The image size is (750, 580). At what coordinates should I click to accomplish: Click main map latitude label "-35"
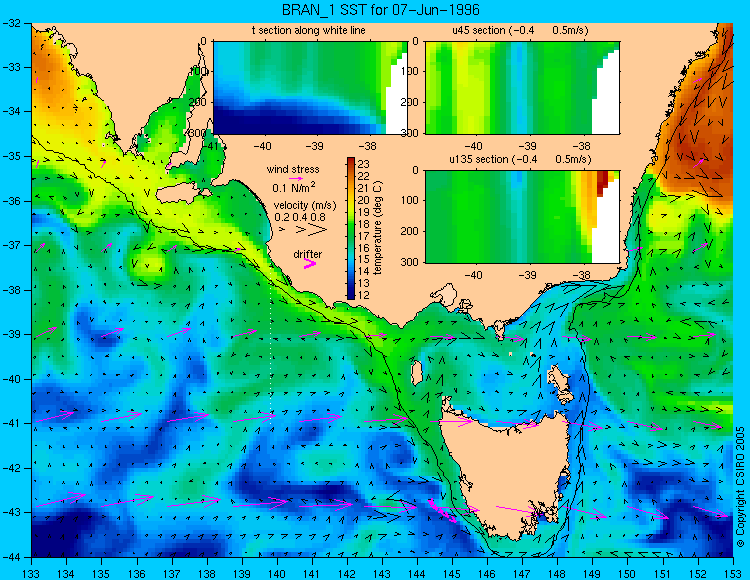pyautogui.click(x=12, y=156)
